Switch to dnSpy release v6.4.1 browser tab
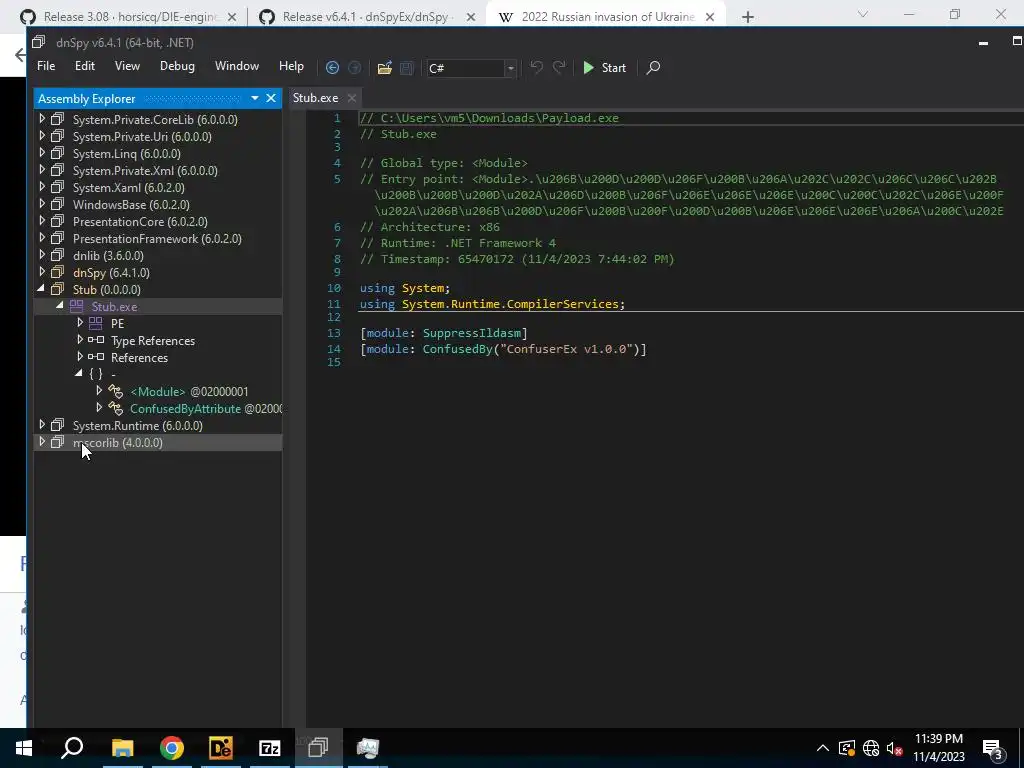This screenshot has width=1024, height=768. 367,17
